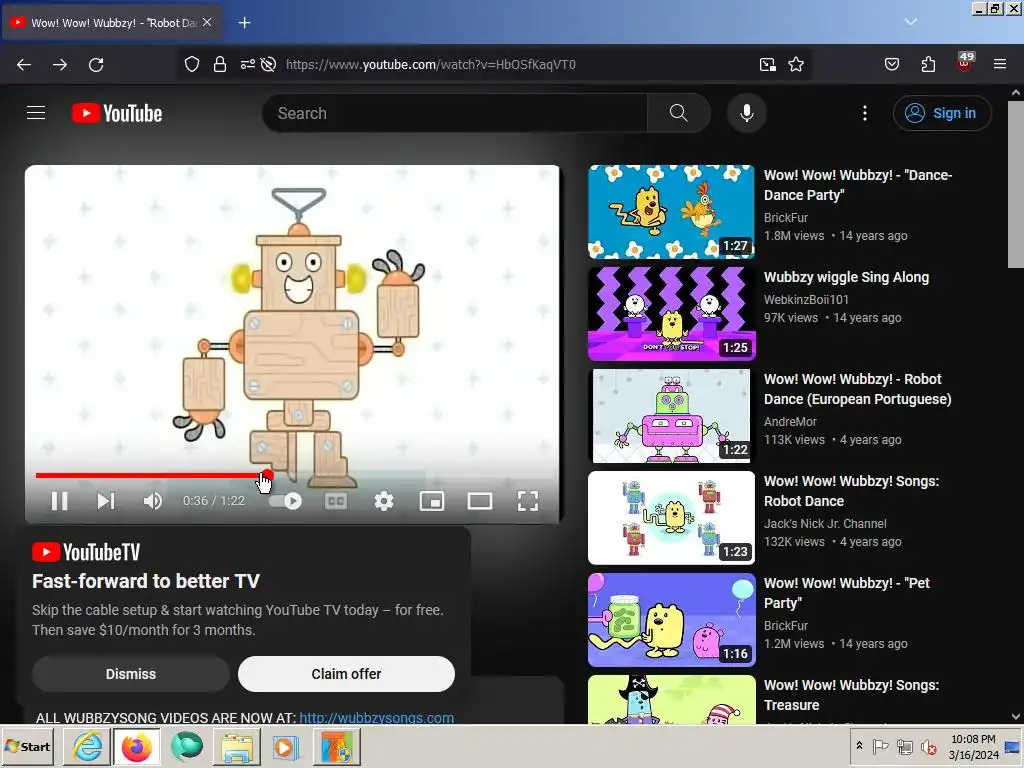Go back in browser history
The height and width of the screenshot is (768, 1024).
point(24,64)
